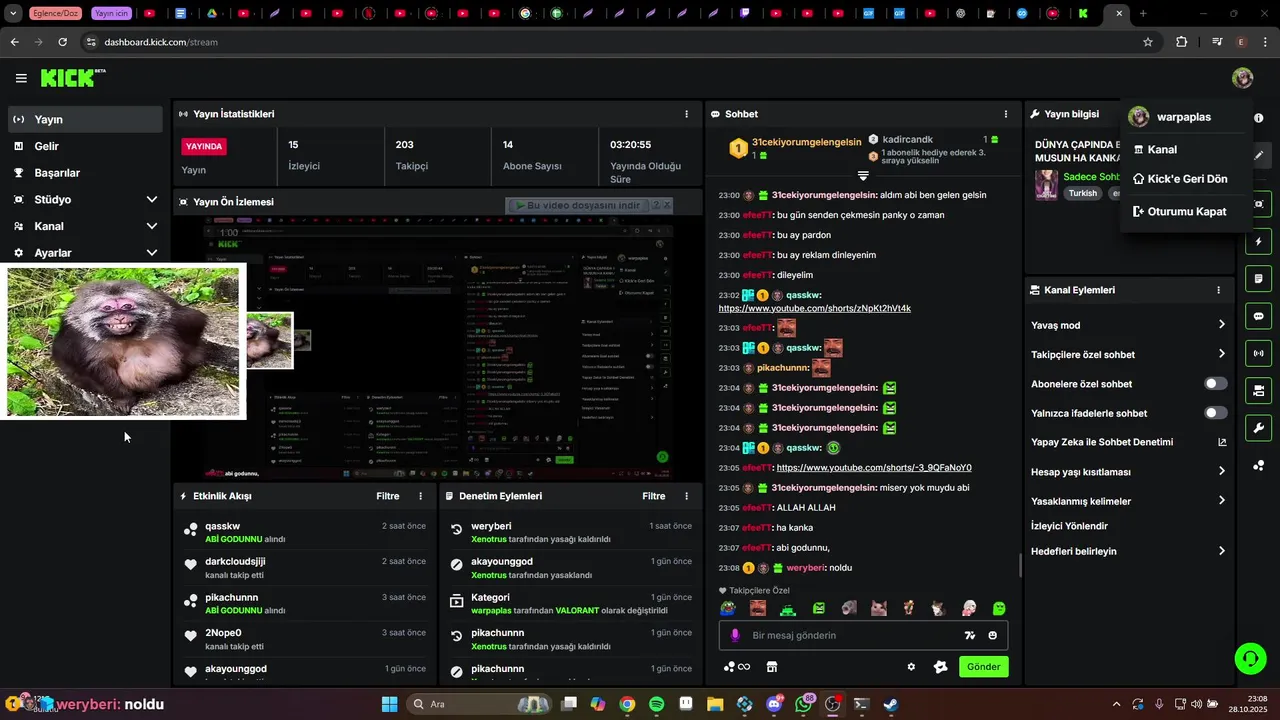Screen dimensions: 1280x720
Task: Click the note document icon in right sidebar
Action: pyautogui.click(x=1258, y=279)
